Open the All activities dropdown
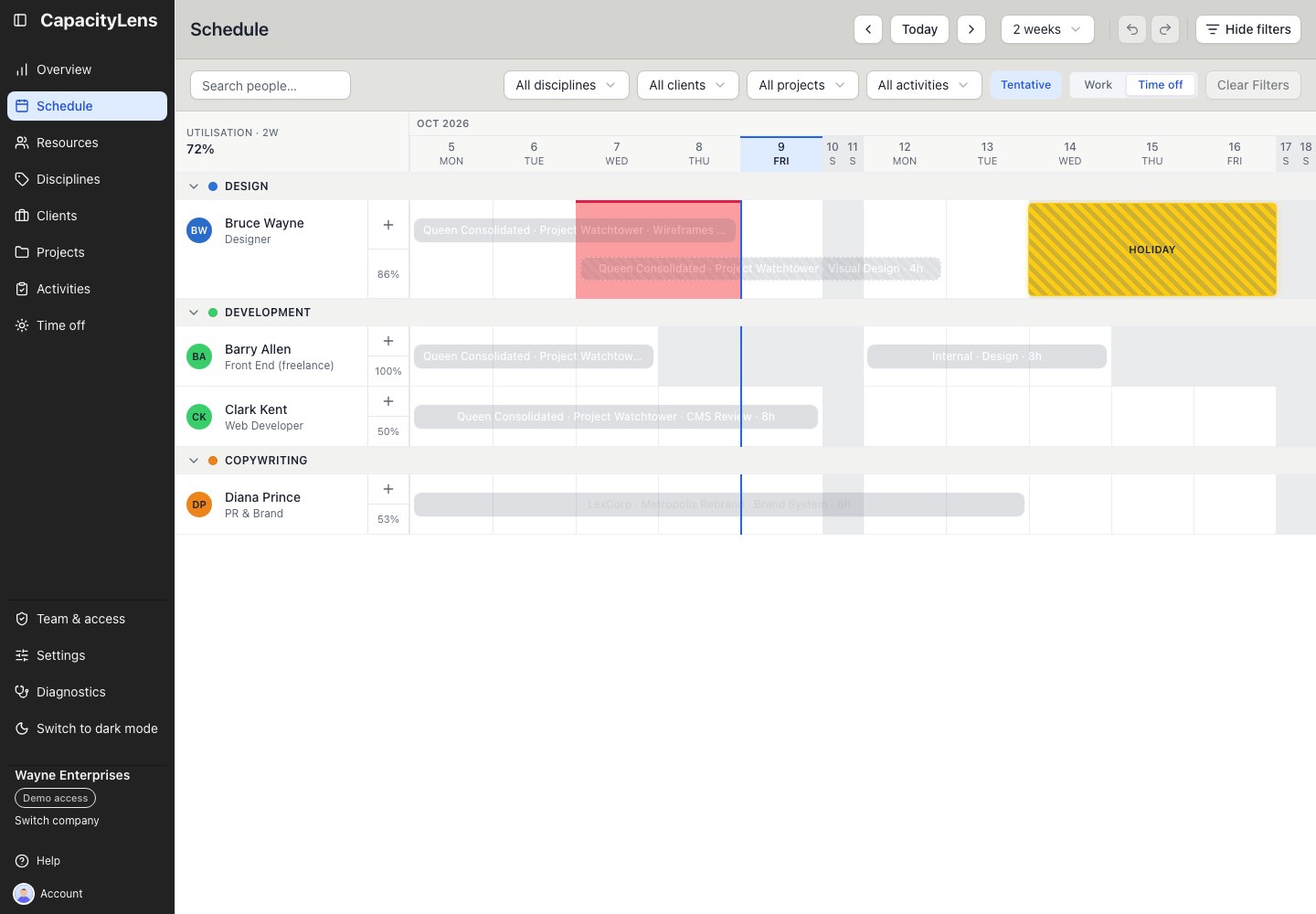 [x=923, y=85]
